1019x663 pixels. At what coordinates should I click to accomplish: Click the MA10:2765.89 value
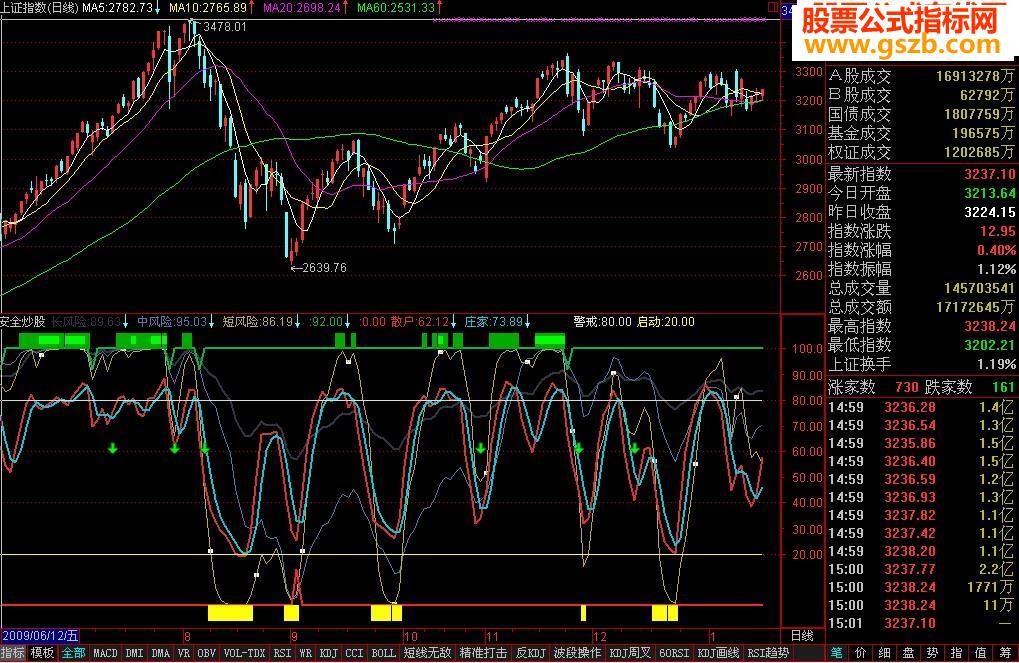pyautogui.click(x=208, y=8)
